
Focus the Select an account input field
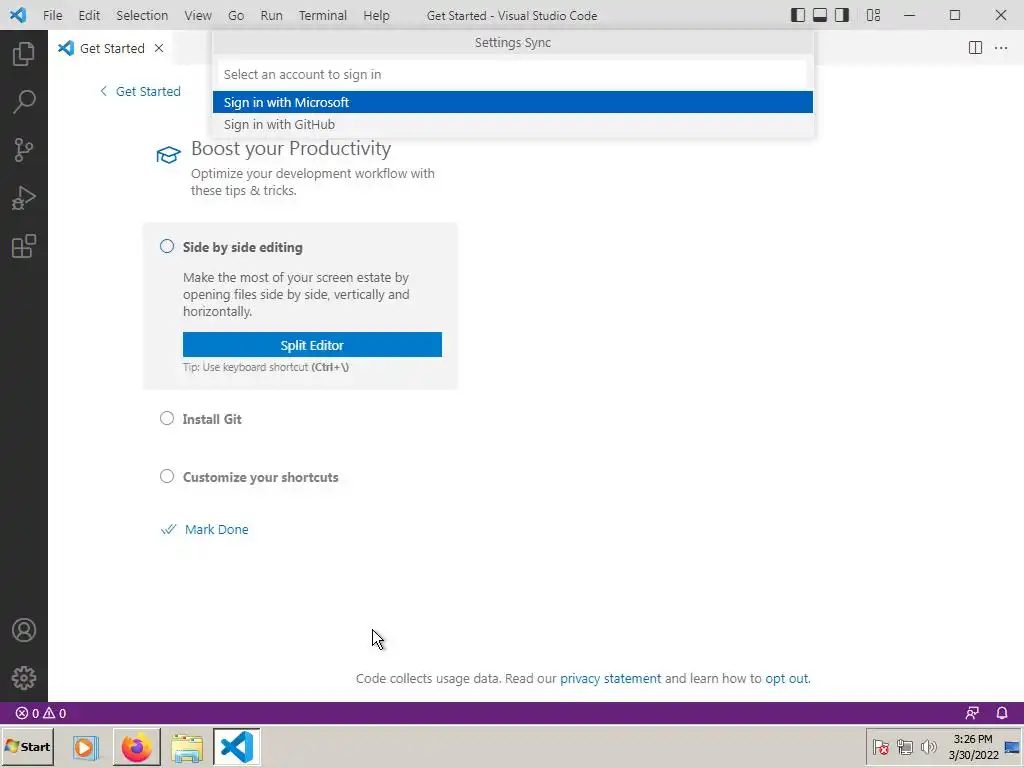tap(513, 74)
